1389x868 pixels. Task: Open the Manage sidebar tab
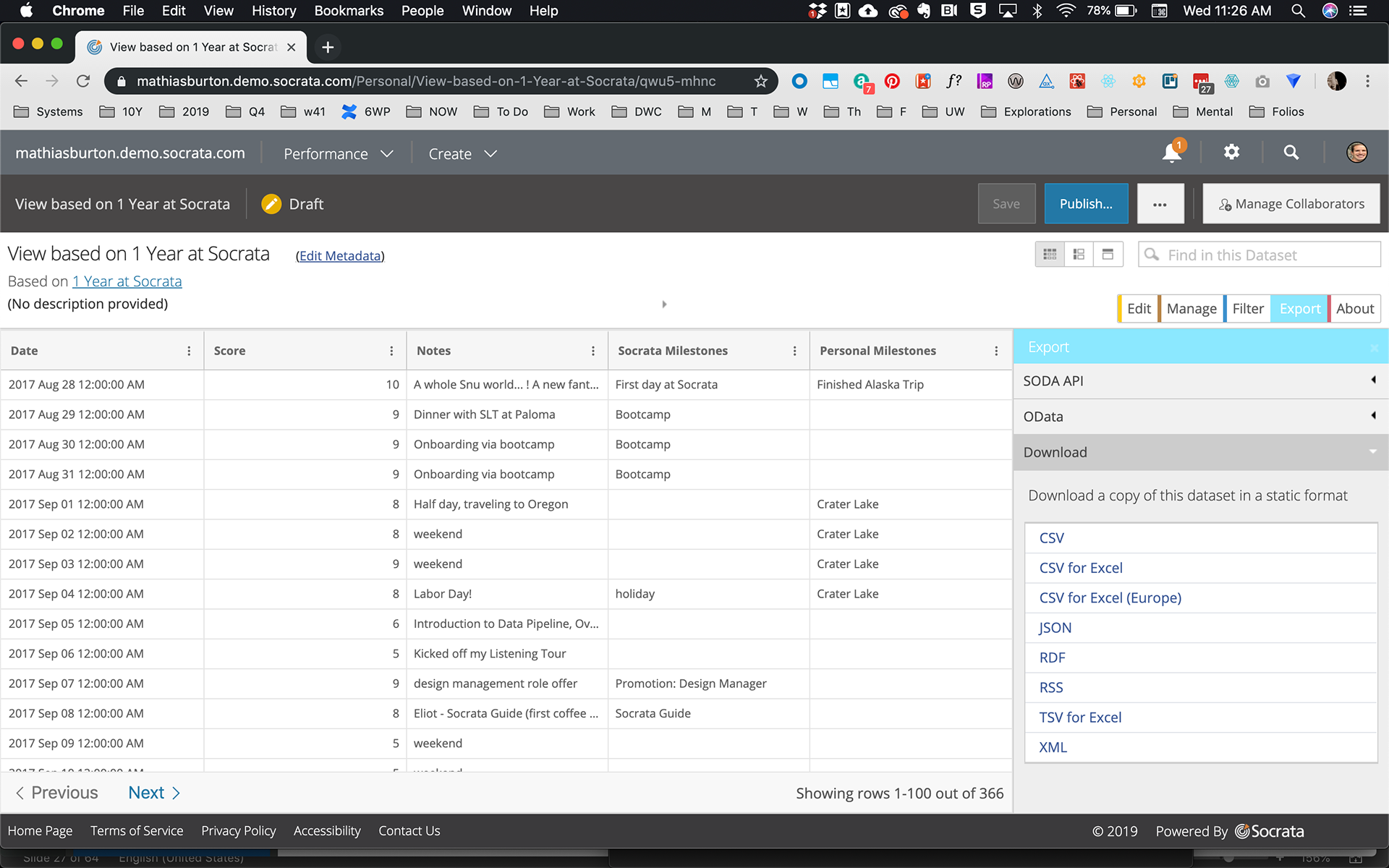[x=1191, y=309]
